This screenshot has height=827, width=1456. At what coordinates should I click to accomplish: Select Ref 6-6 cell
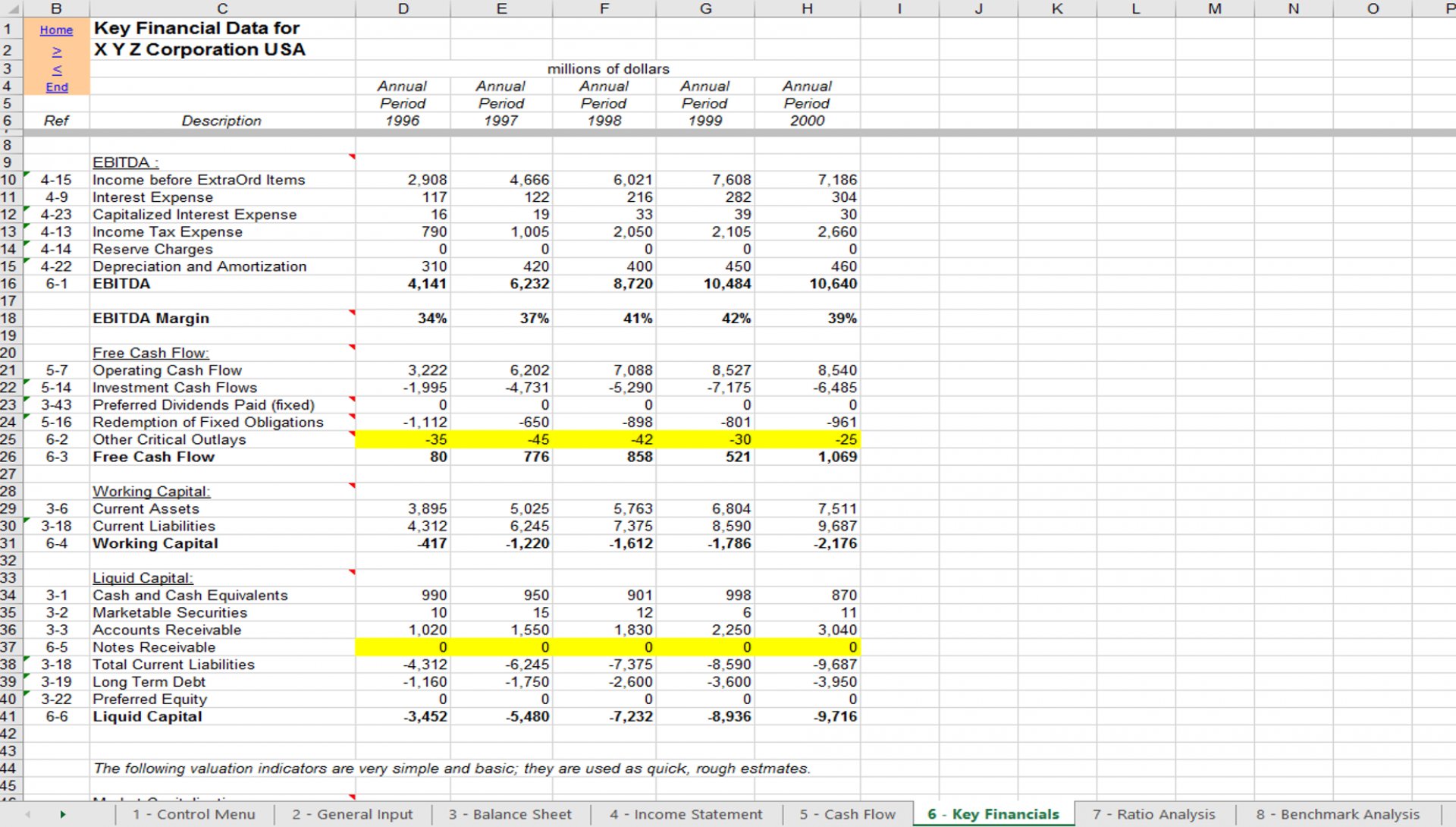(56, 716)
